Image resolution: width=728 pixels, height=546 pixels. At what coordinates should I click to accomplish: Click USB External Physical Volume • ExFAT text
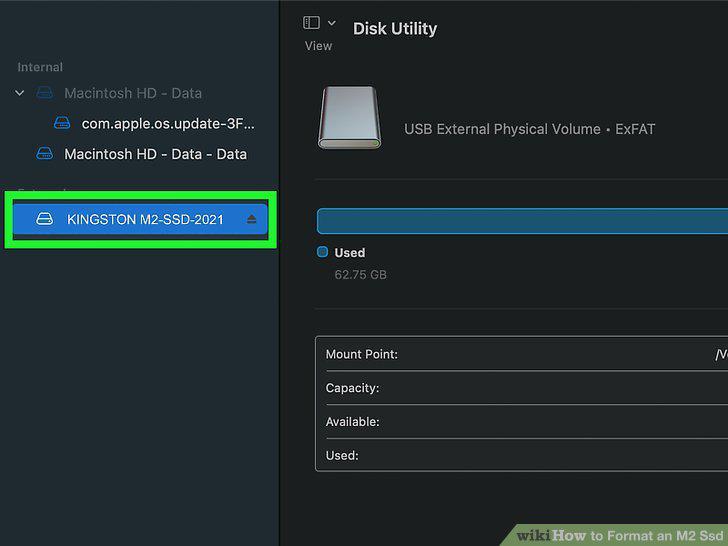529,129
